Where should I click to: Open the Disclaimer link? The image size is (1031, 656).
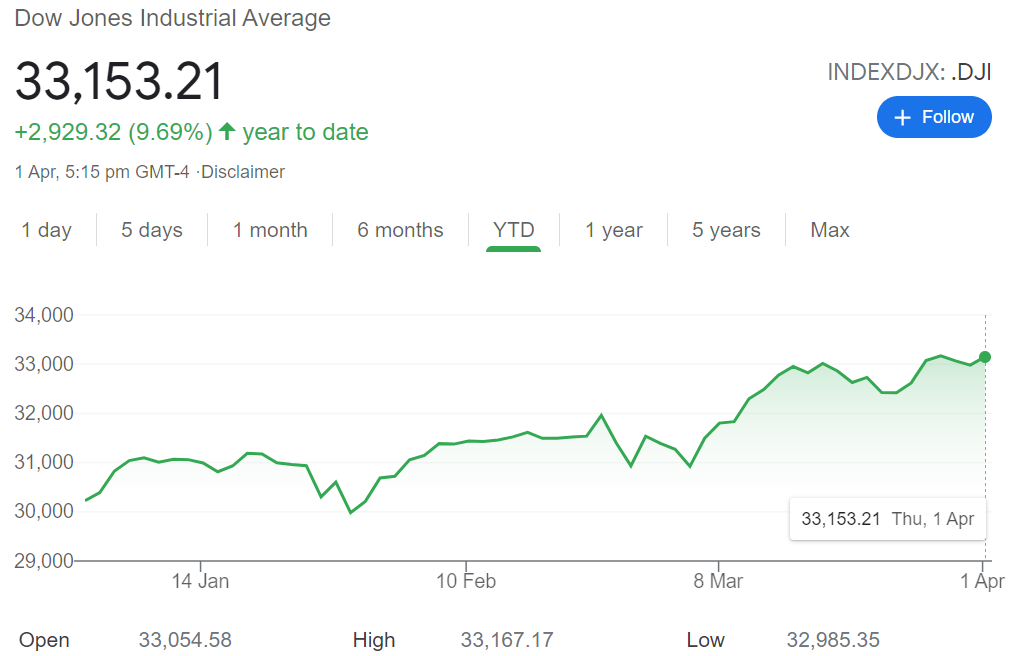pyautogui.click(x=244, y=172)
